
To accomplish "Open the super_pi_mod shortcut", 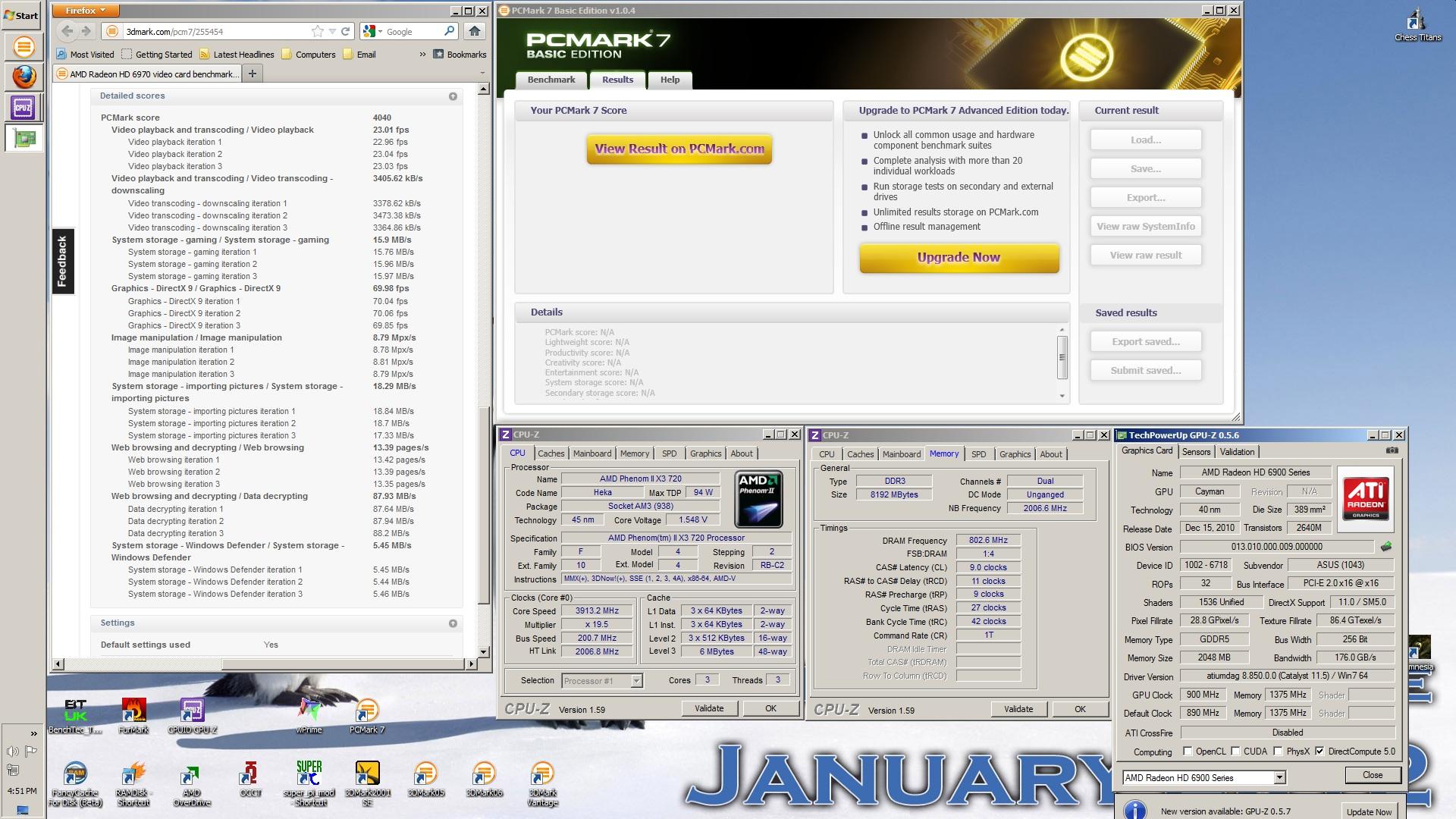I will 309,784.
